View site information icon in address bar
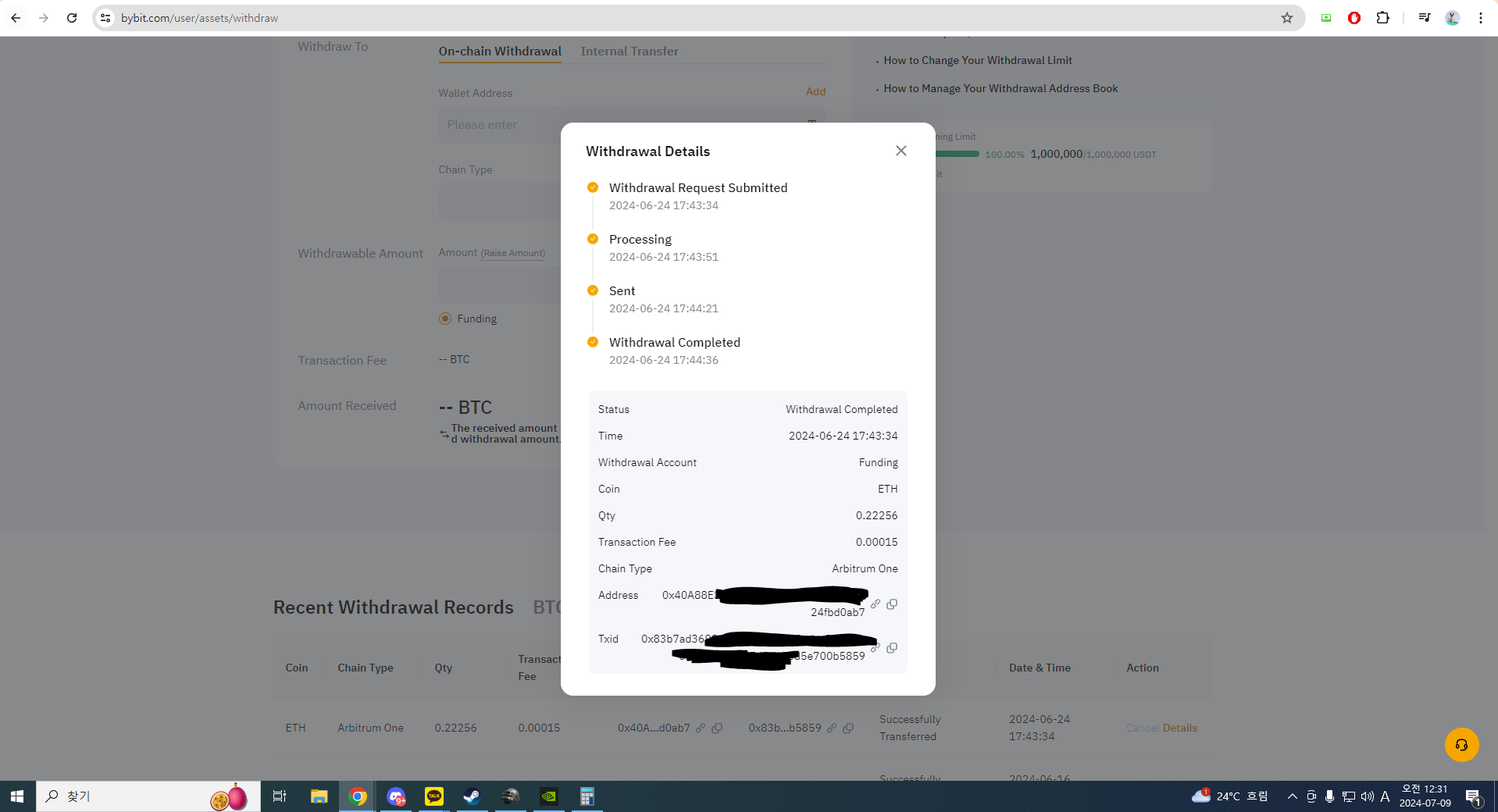The height and width of the screenshot is (812, 1498). click(x=105, y=18)
